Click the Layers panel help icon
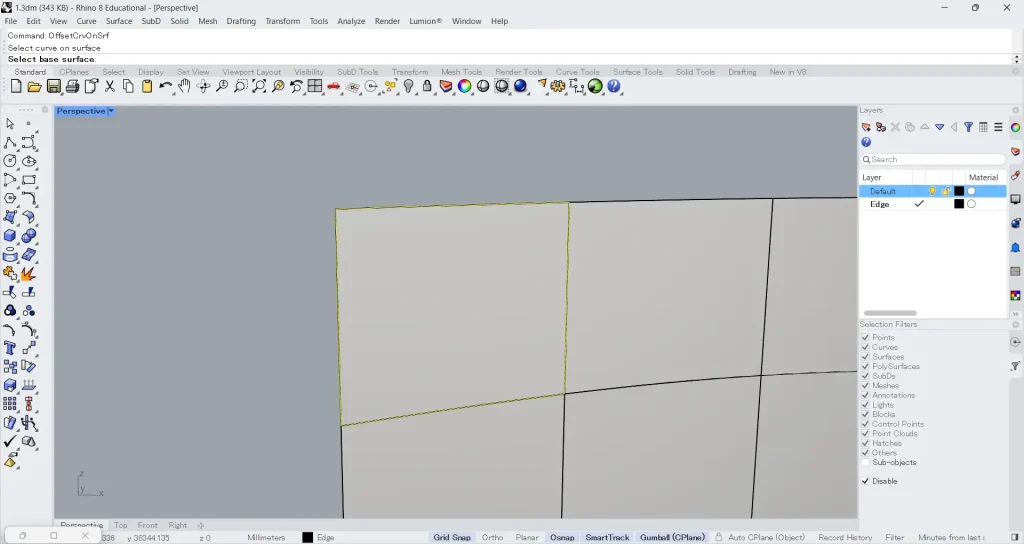Screen dimensions: 1024x544 click(x=866, y=142)
